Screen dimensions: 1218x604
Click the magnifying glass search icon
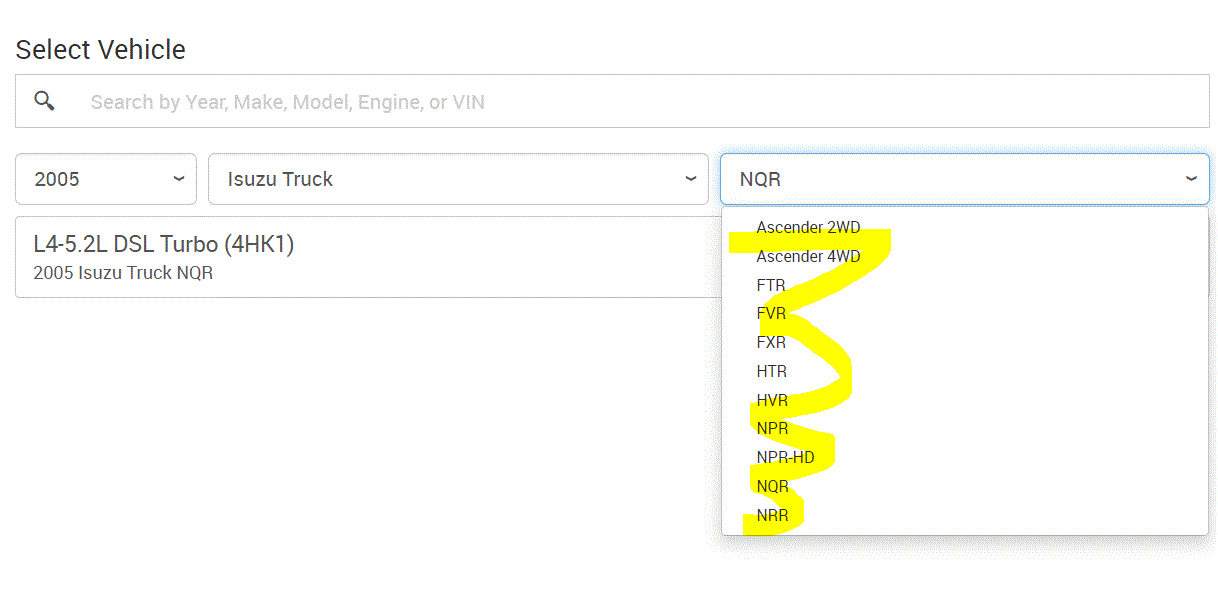point(44,101)
